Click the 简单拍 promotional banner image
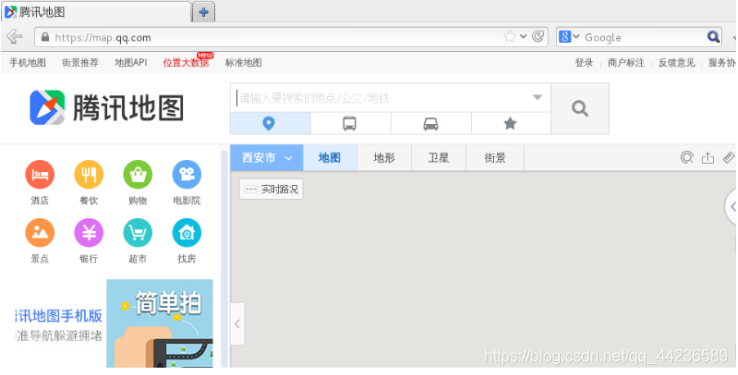738x375 pixels. (160, 323)
